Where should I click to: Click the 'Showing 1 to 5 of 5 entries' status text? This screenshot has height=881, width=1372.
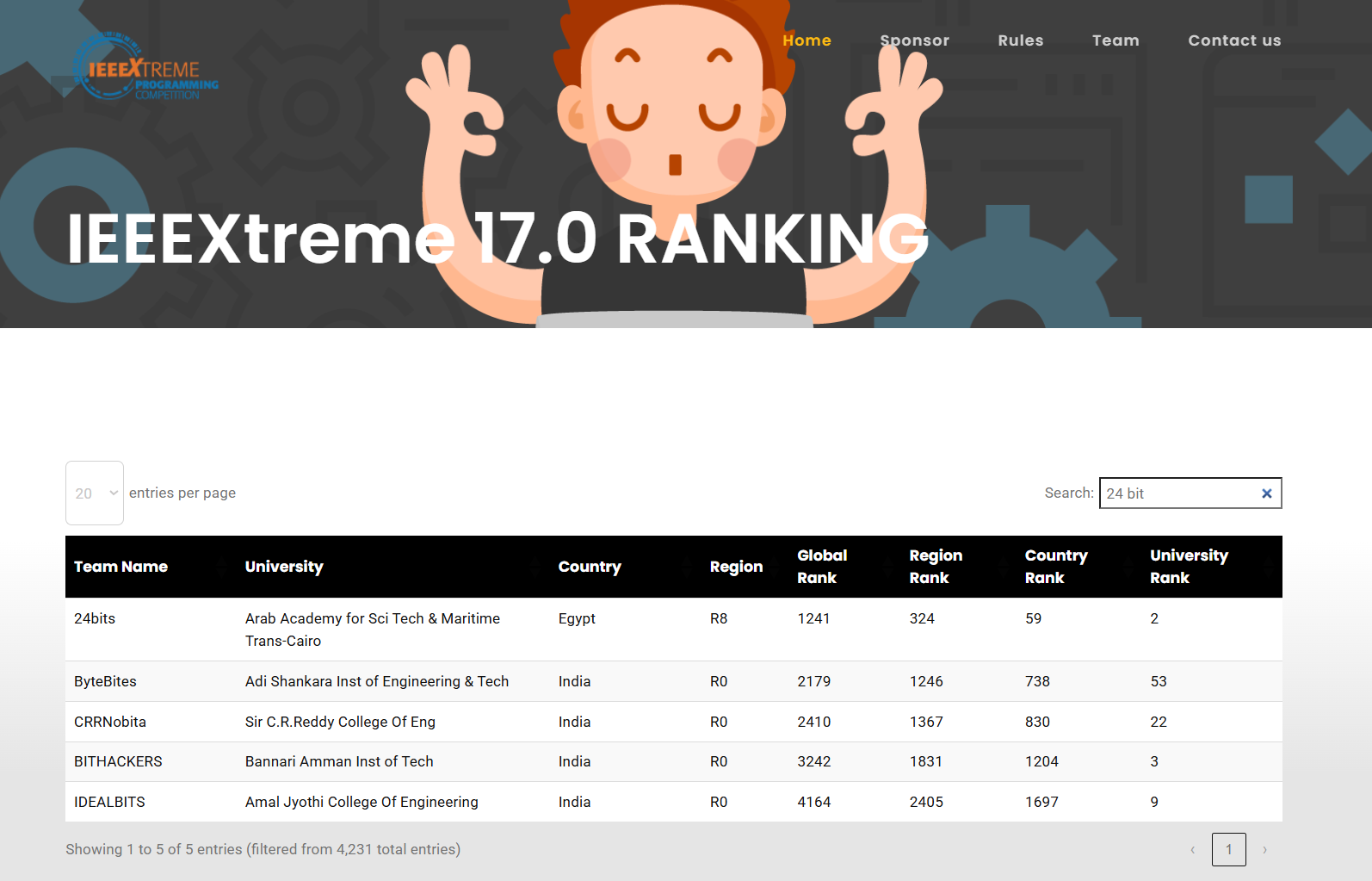click(263, 849)
